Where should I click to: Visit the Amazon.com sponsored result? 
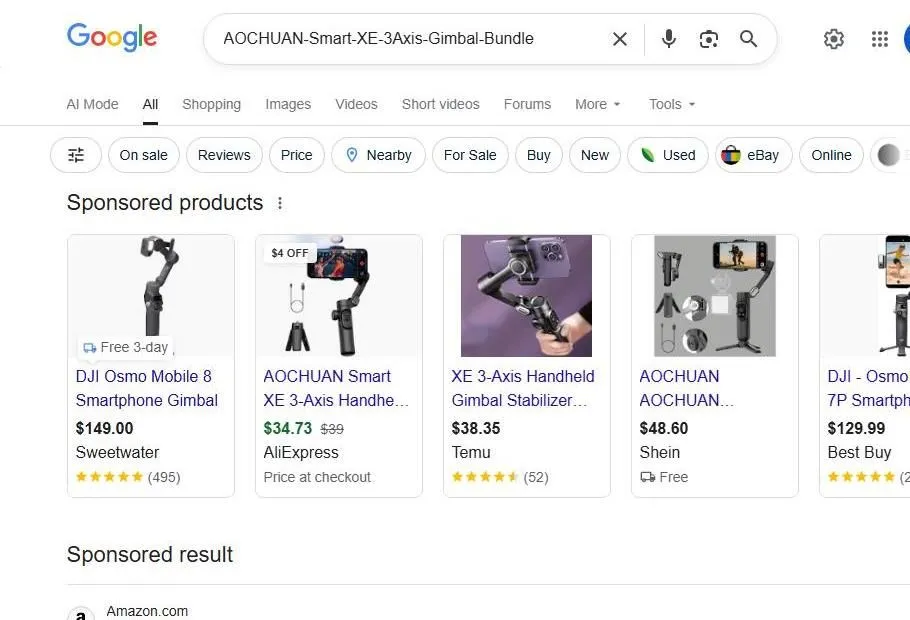[147, 610]
